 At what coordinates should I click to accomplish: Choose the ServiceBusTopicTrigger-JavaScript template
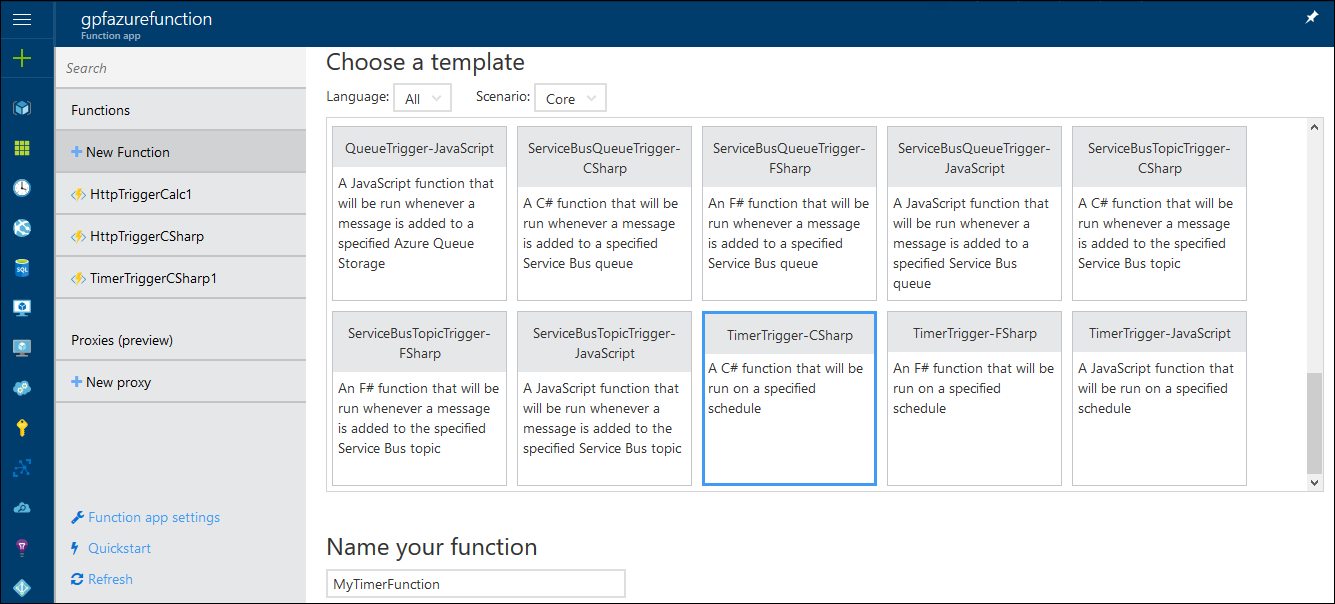[605, 398]
